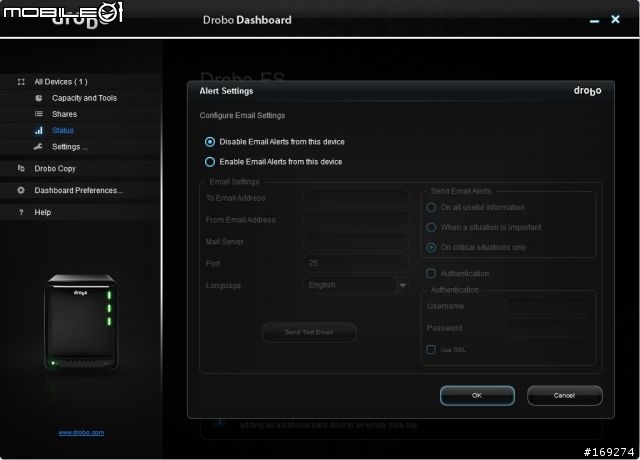The image size is (640, 460).
Task: Click the Port field showing 25
Action: tap(356, 263)
